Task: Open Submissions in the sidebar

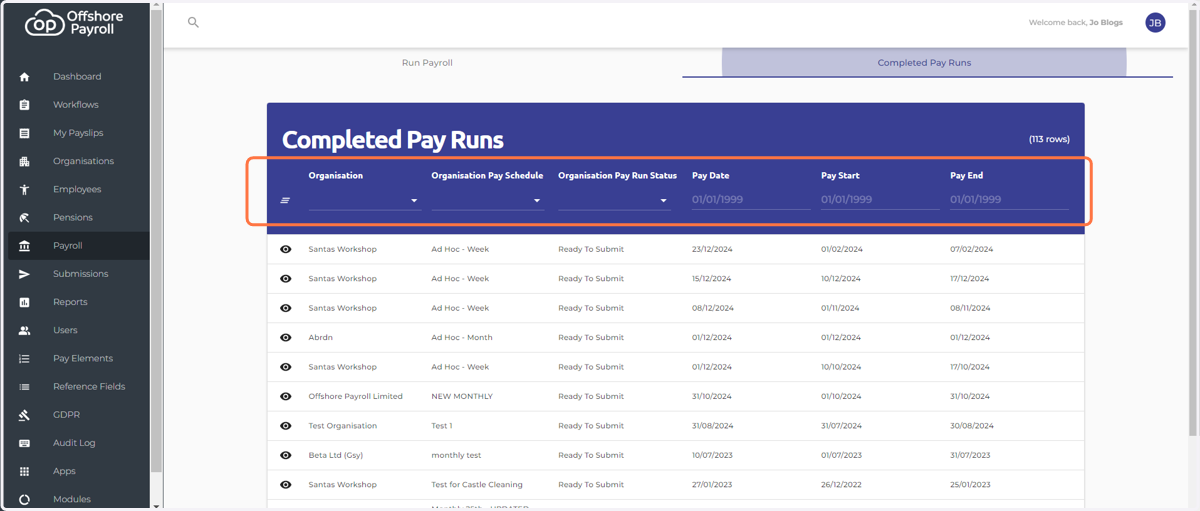Action: [80, 274]
